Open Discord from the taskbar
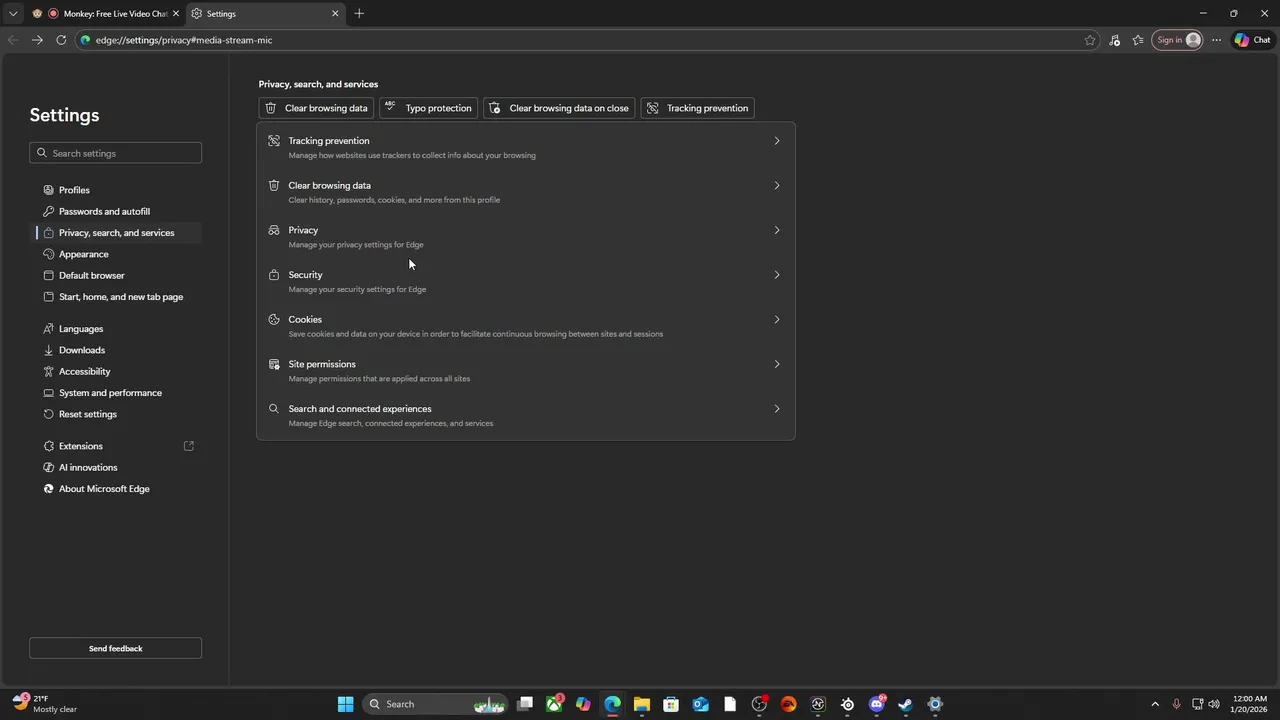 coord(877,704)
